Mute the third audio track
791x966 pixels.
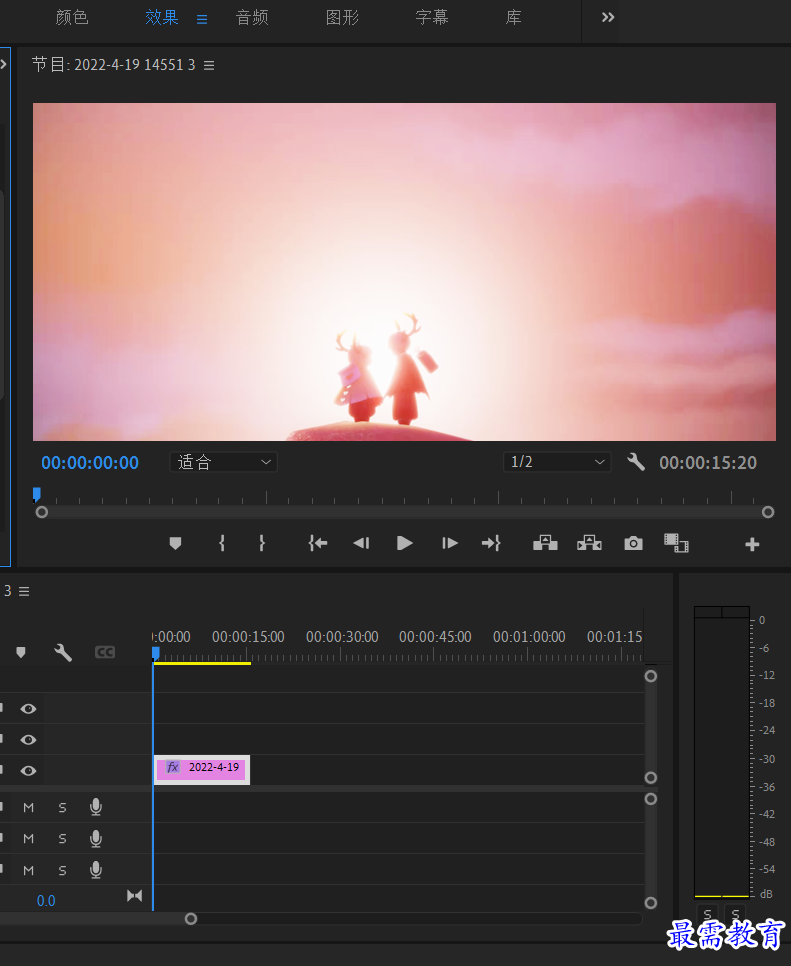click(28, 871)
